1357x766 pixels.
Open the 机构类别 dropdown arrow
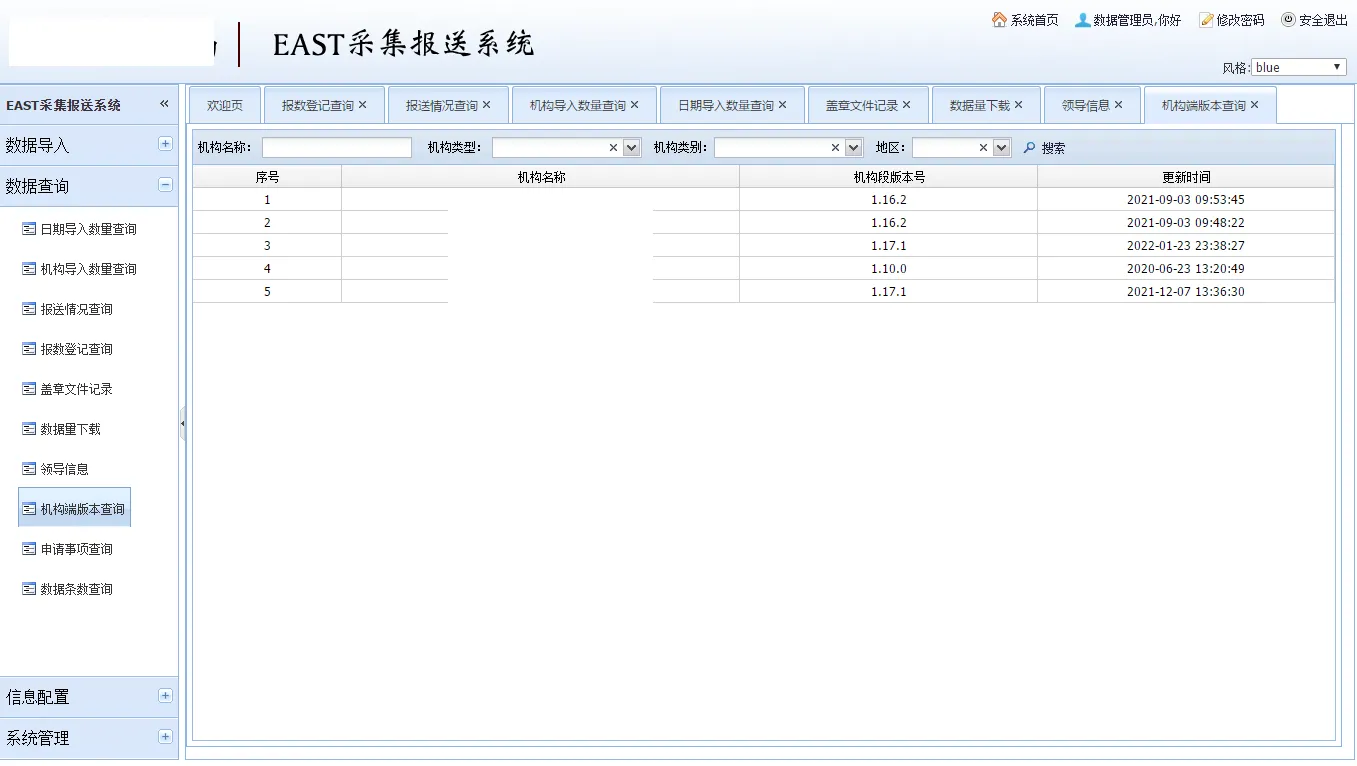click(853, 148)
